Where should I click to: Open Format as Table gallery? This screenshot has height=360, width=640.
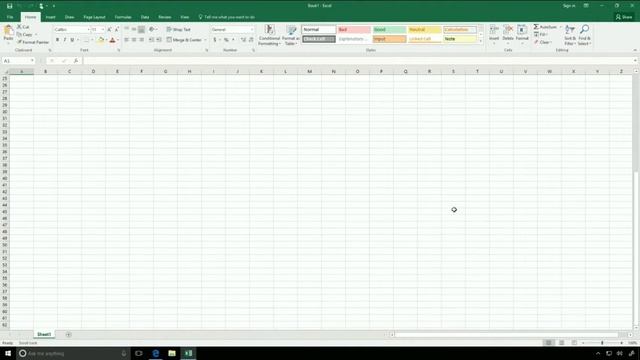(291, 35)
